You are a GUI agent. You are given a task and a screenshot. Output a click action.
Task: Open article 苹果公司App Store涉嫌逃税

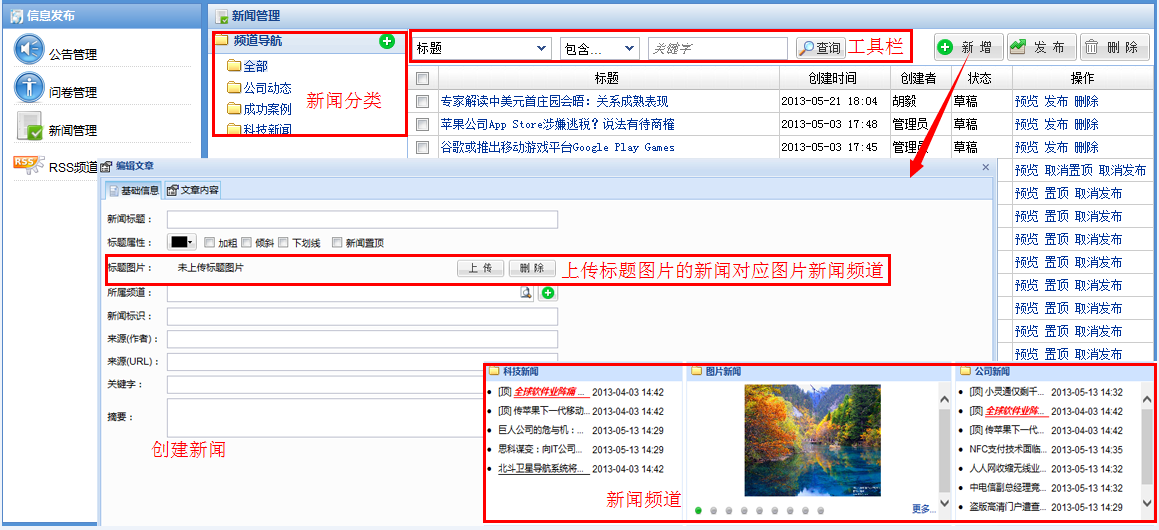(557, 124)
